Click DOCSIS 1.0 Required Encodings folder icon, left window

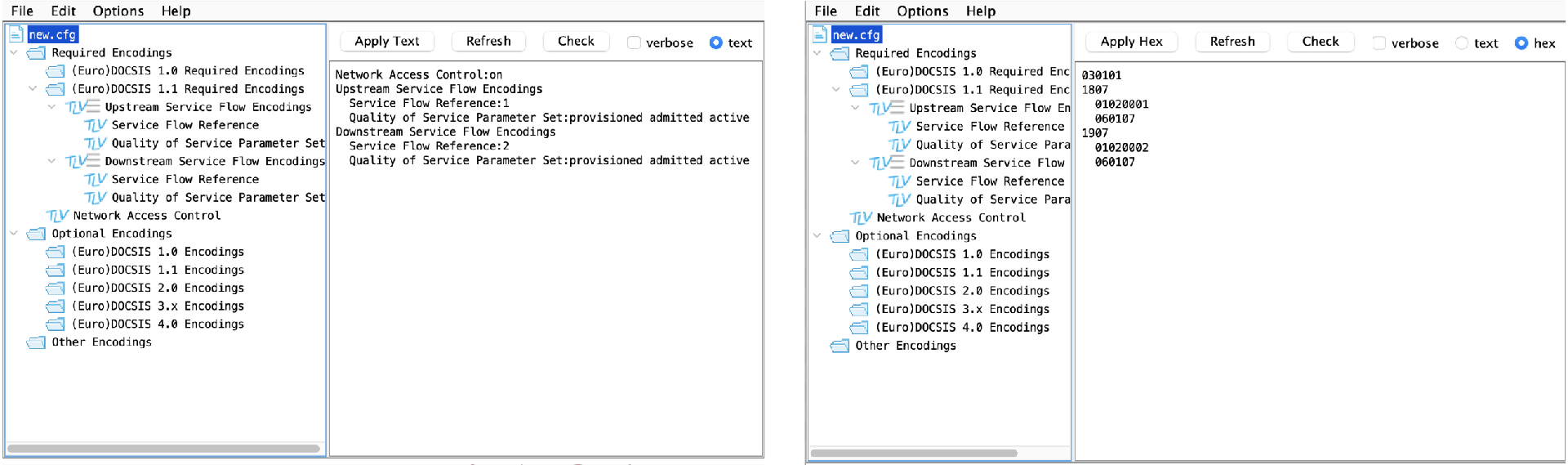click(56, 71)
